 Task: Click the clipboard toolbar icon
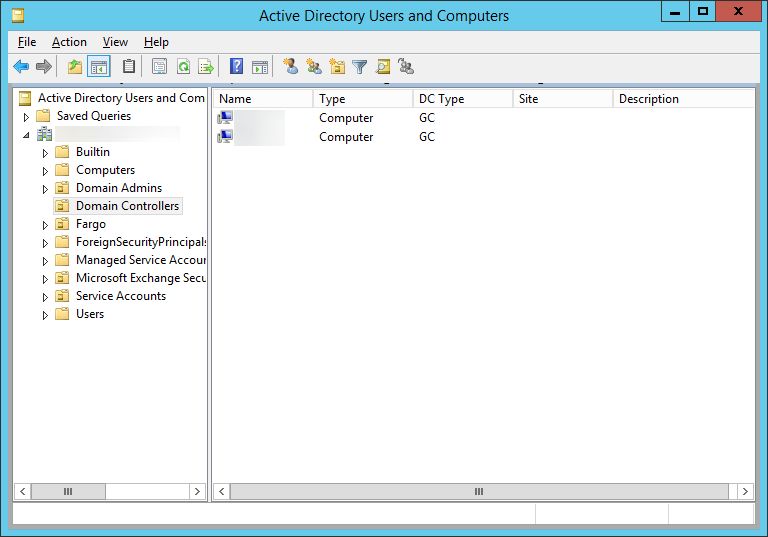[x=129, y=66]
